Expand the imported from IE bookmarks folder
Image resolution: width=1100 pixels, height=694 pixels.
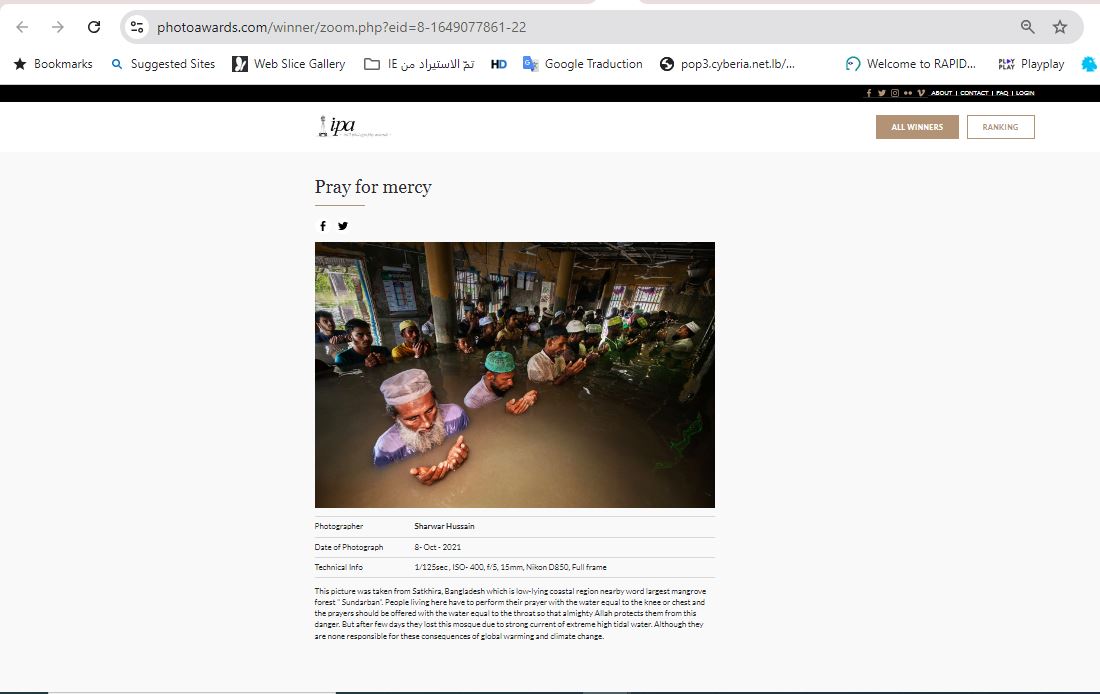click(x=420, y=64)
